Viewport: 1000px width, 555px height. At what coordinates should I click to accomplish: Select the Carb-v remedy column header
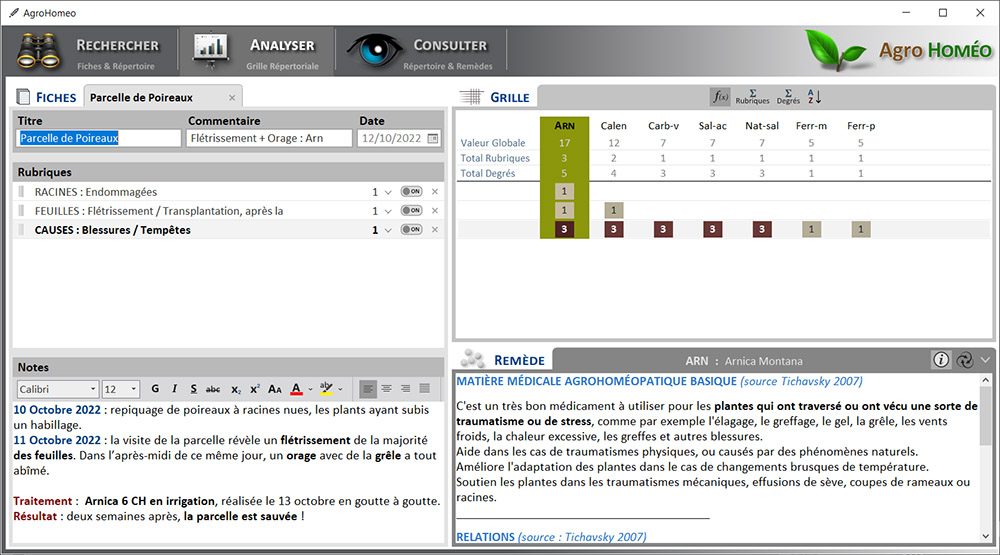(x=663, y=126)
